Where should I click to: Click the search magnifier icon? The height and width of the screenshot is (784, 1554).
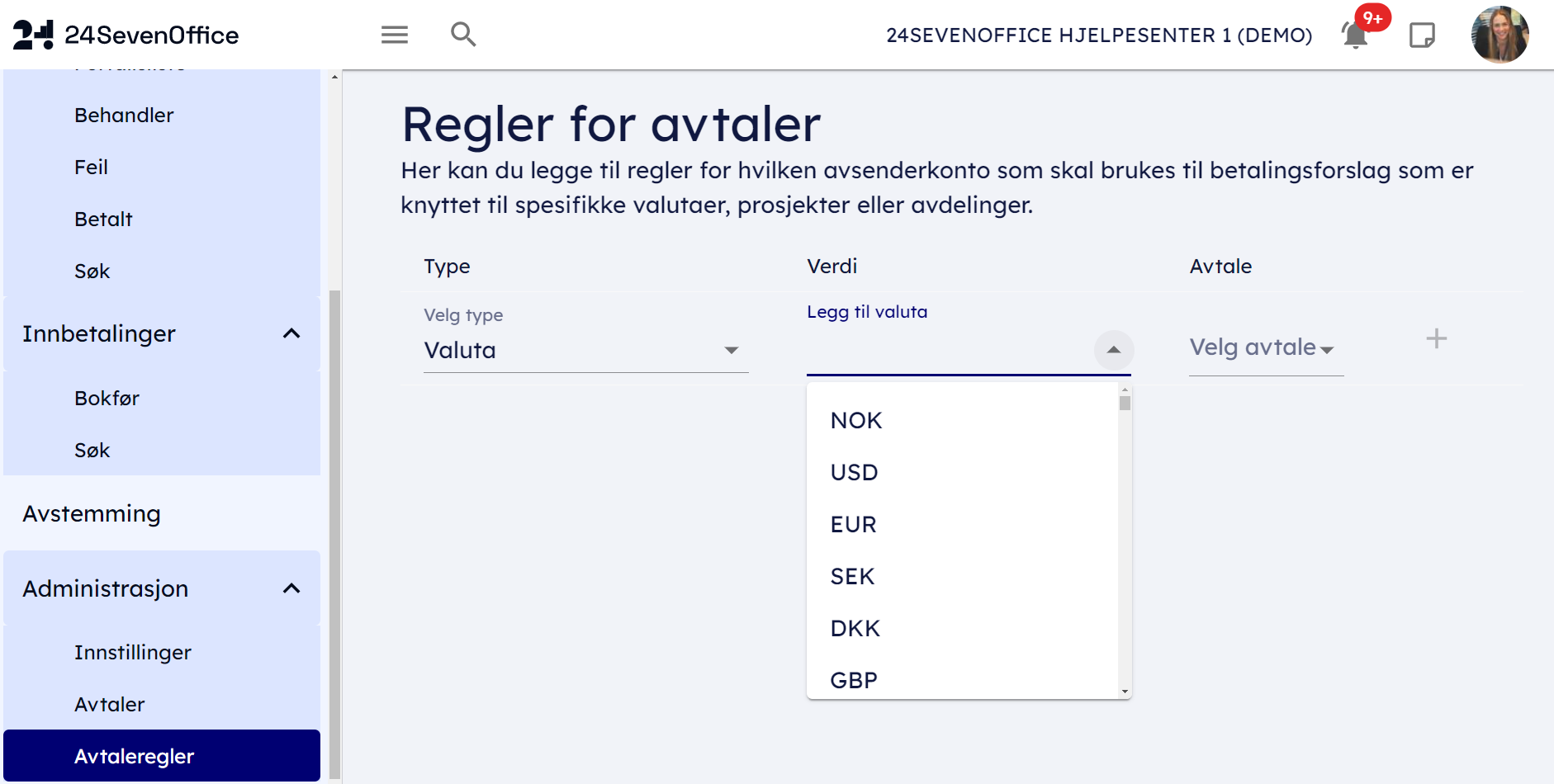tap(463, 35)
